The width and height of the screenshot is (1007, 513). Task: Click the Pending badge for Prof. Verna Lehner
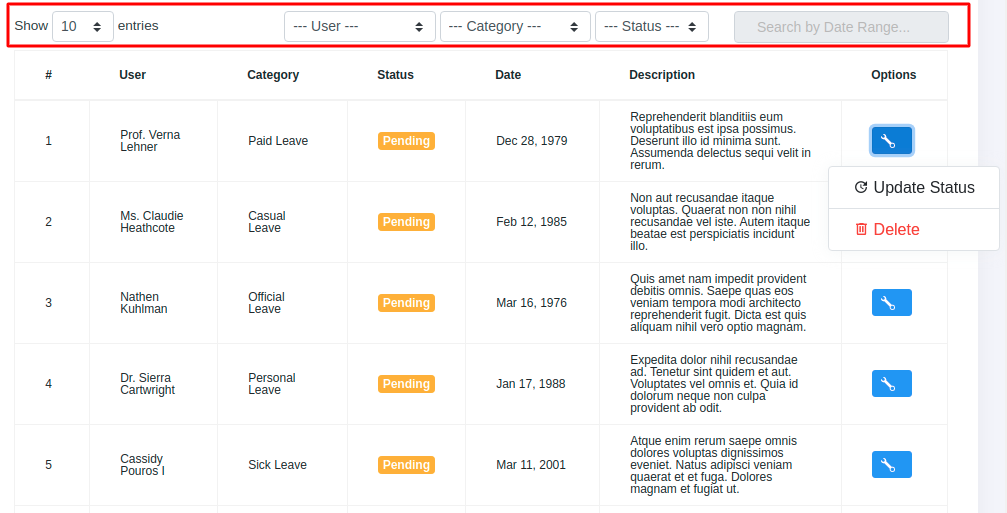[406, 141]
